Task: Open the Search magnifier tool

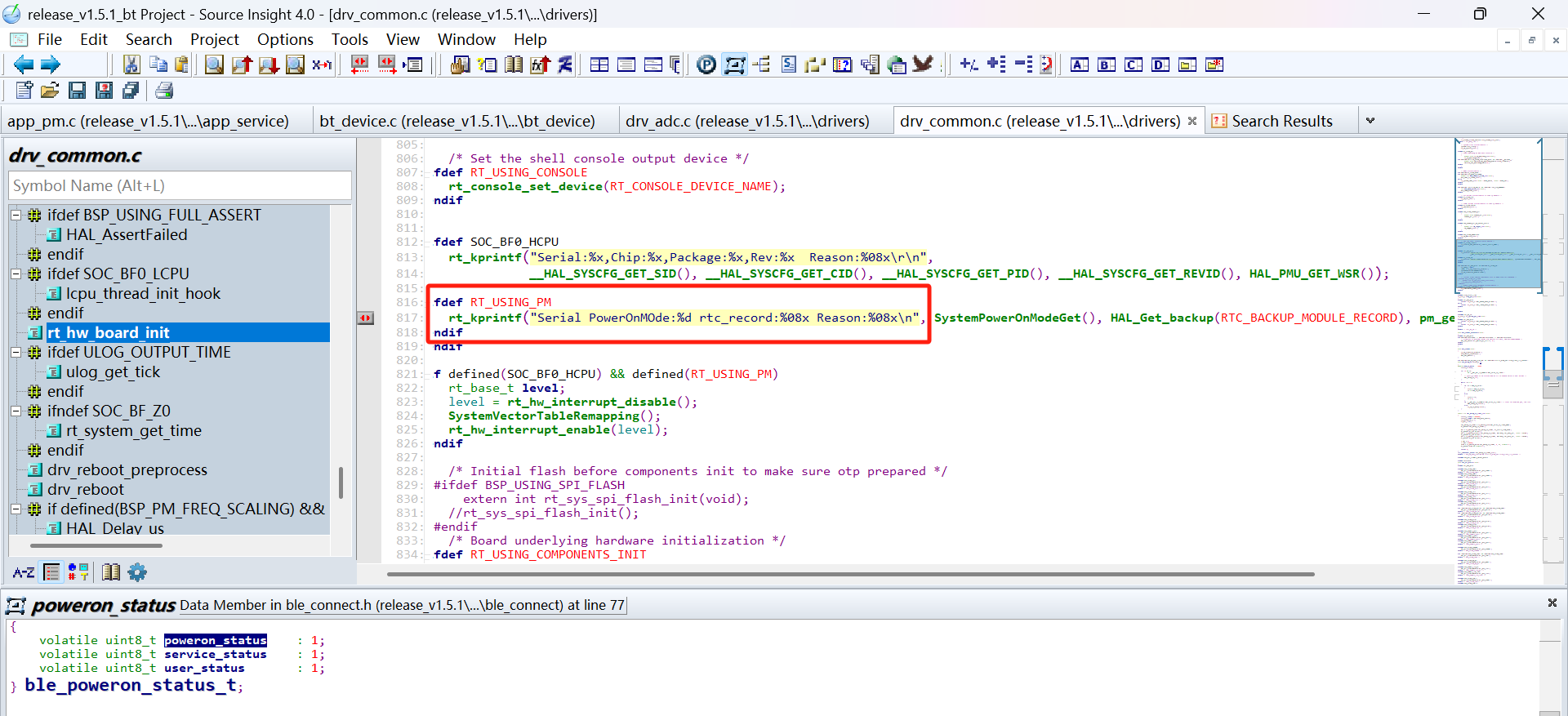Action: [214, 64]
